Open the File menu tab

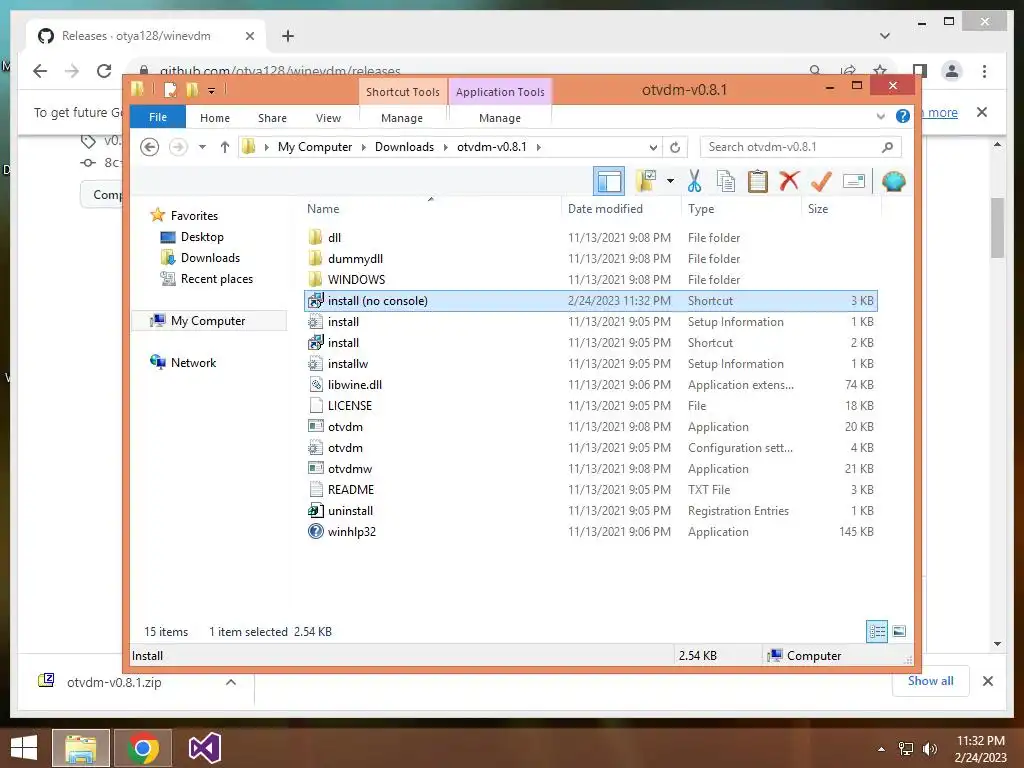point(158,117)
